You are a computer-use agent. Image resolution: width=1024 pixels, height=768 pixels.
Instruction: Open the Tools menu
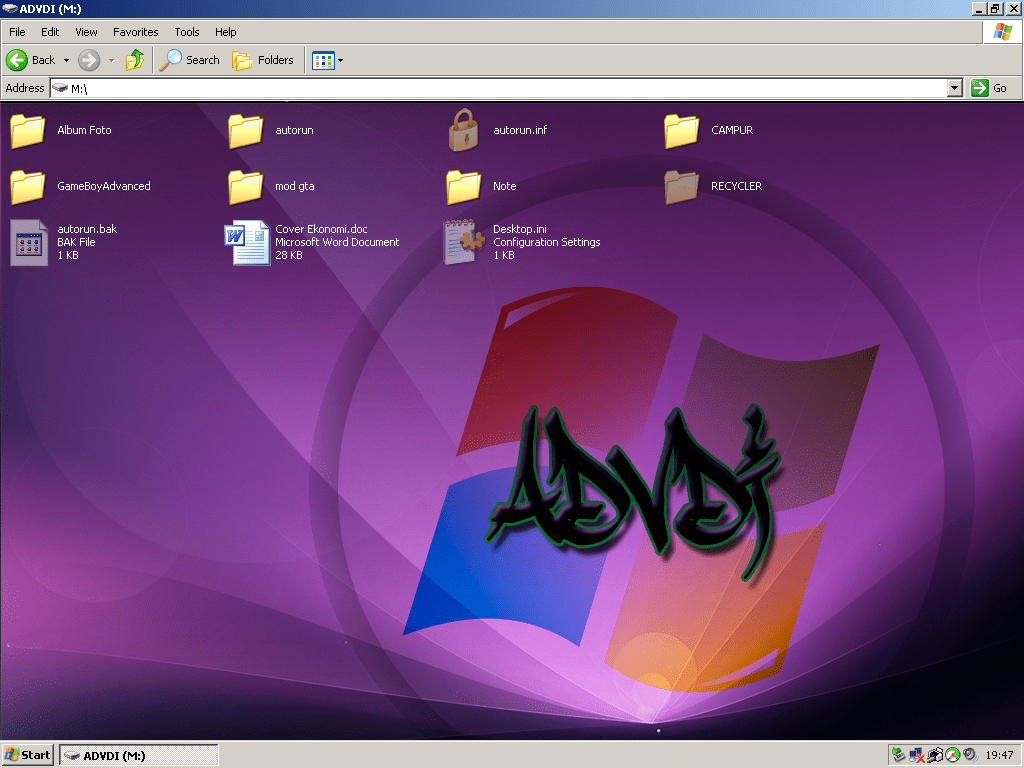(x=187, y=32)
